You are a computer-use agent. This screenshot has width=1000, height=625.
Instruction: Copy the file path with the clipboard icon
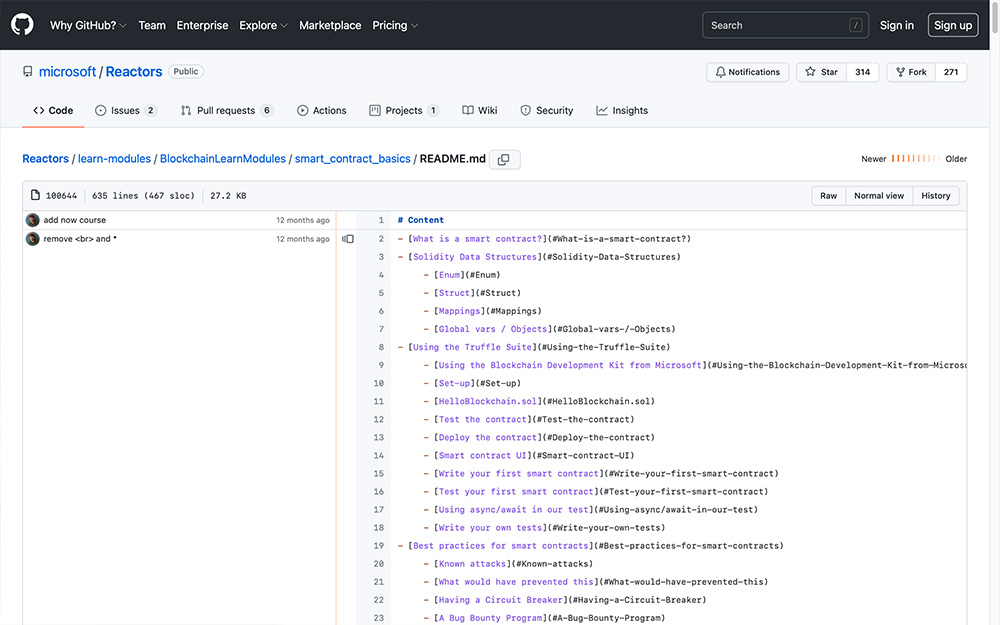click(504, 159)
